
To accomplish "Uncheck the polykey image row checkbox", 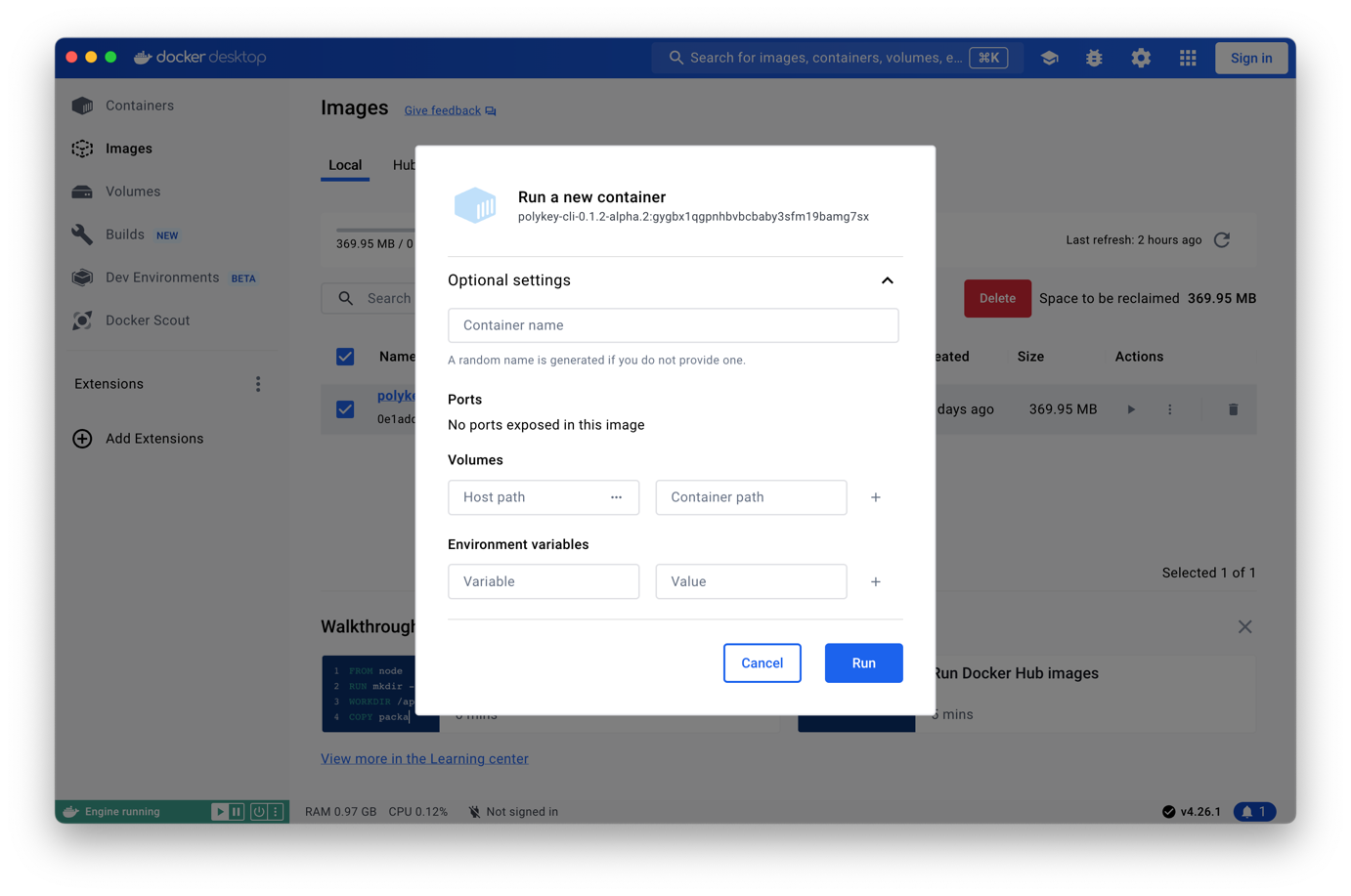I will coord(345,409).
